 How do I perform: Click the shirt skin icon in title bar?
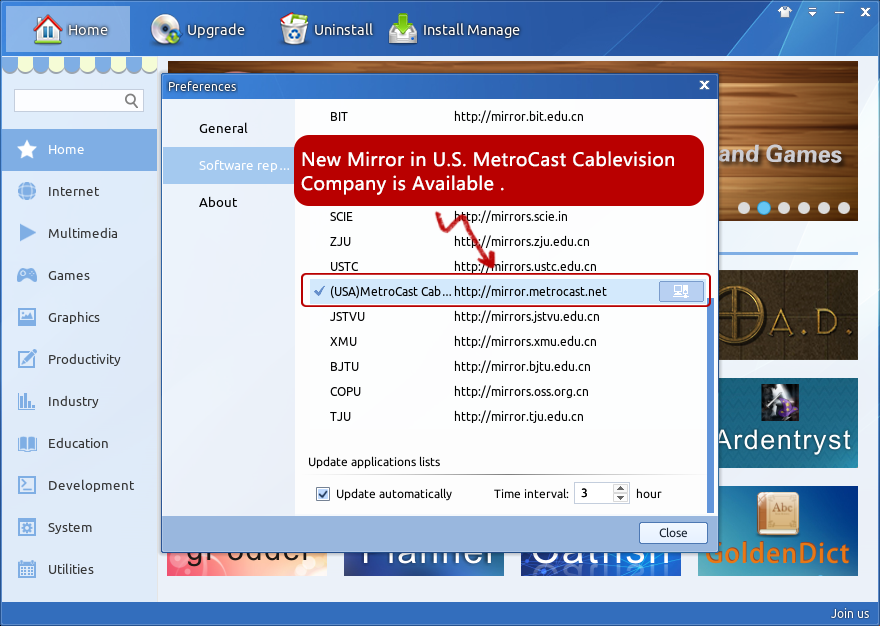(x=785, y=12)
